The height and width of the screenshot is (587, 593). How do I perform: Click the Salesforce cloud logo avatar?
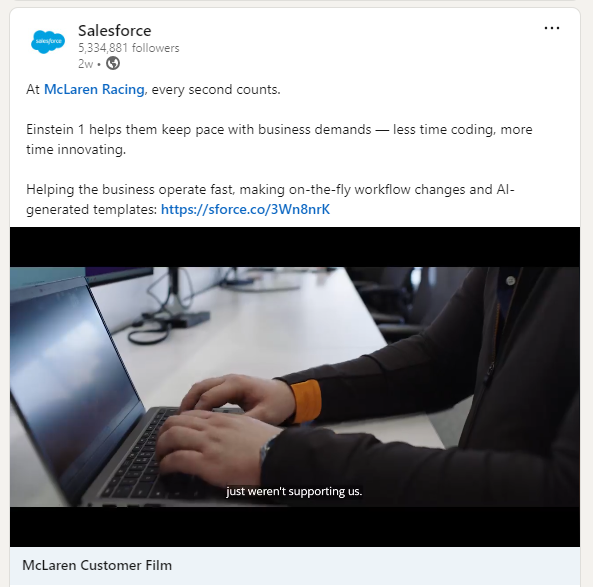pyautogui.click(x=48, y=41)
